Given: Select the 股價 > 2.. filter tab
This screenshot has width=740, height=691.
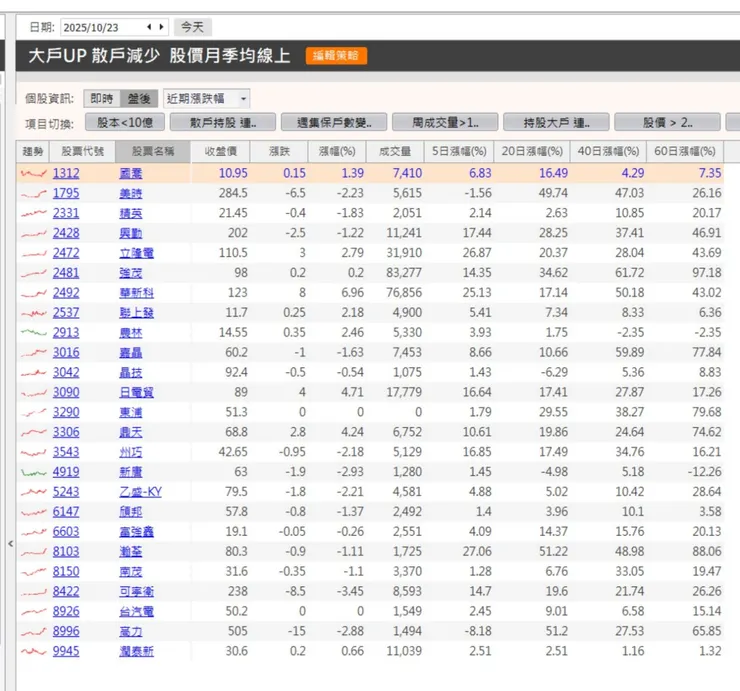Looking at the screenshot, I should 667,122.
